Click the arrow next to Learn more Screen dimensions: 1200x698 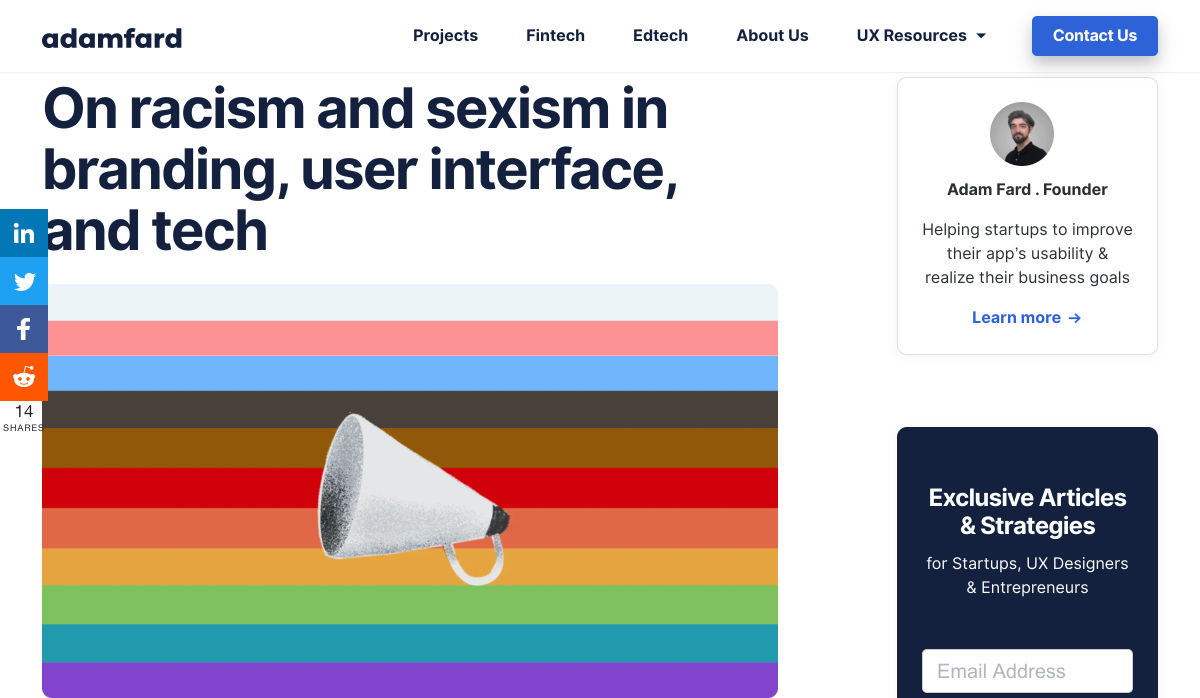point(1075,318)
